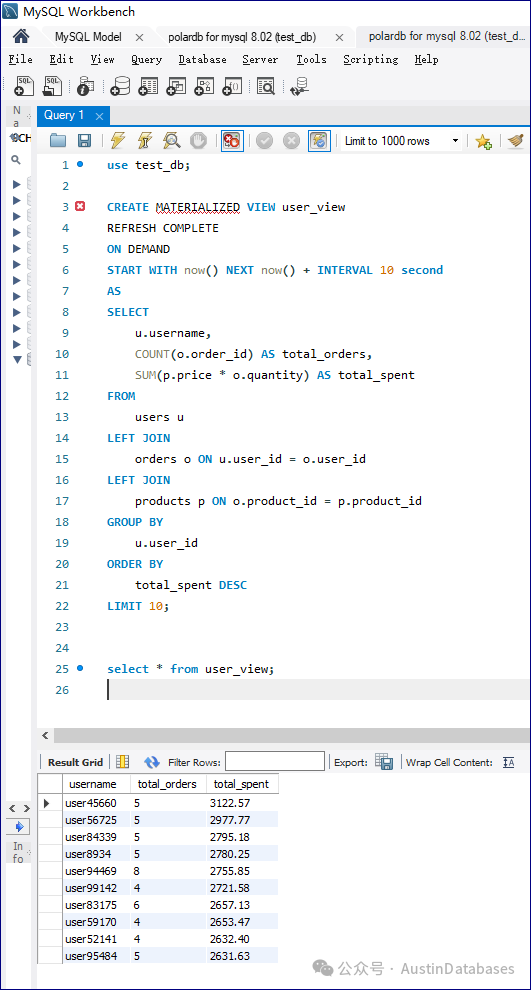Save the script with floppy disk icon
This screenshot has width=531, height=990.
point(84,141)
